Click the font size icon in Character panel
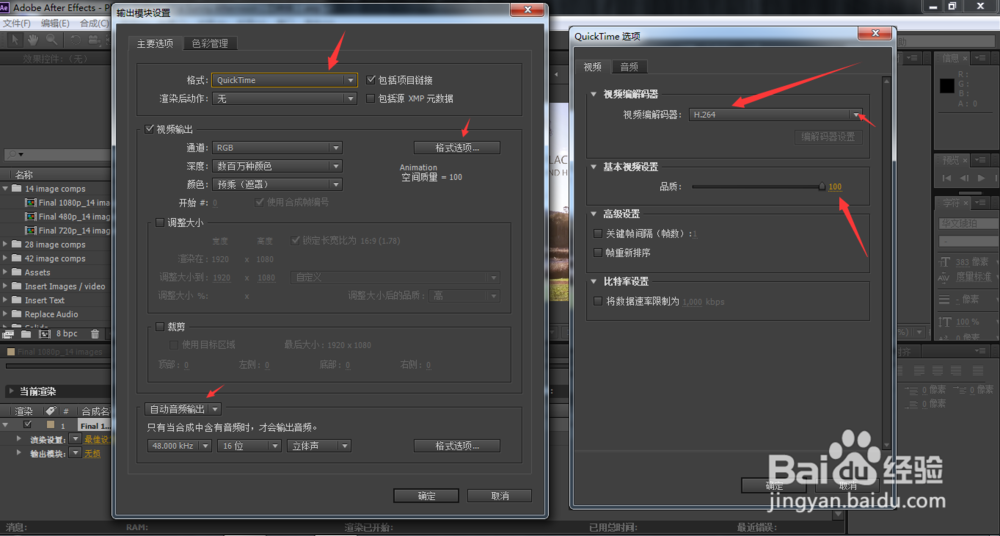 945,262
